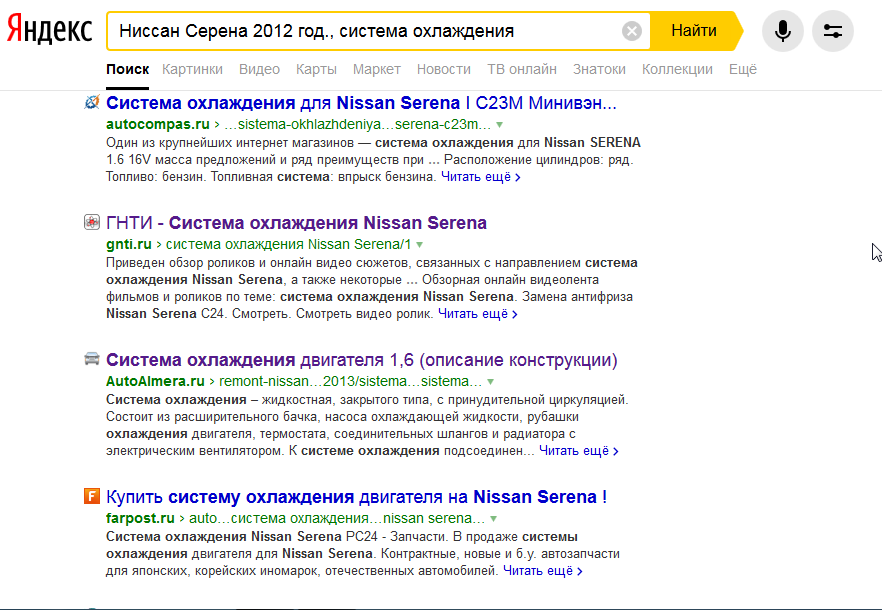Viewport: 882px width, 610px height.
Task: Click Читать ещё in autocompas snippet
Action: tap(481, 177)
